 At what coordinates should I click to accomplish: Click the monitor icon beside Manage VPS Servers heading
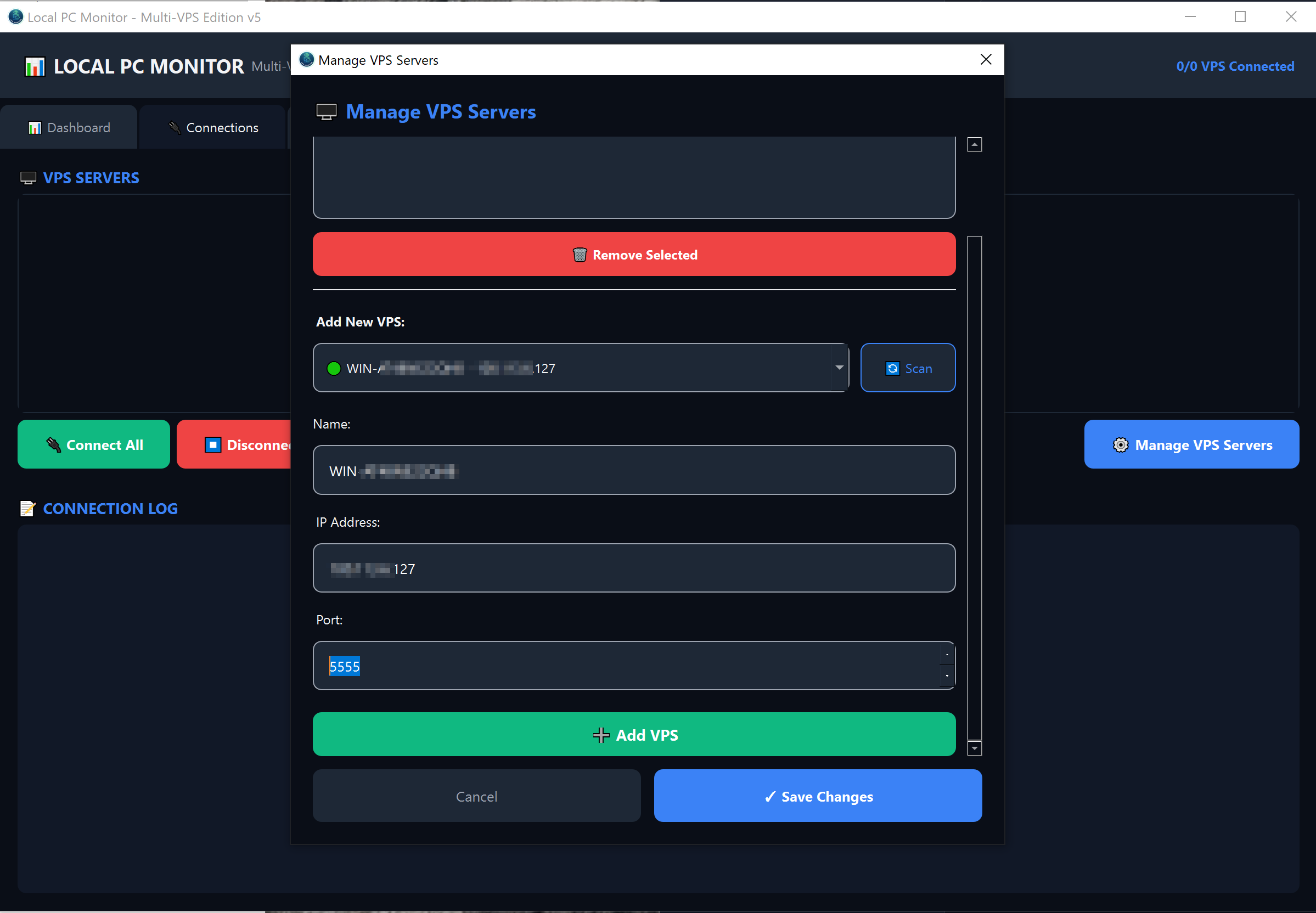327,112
